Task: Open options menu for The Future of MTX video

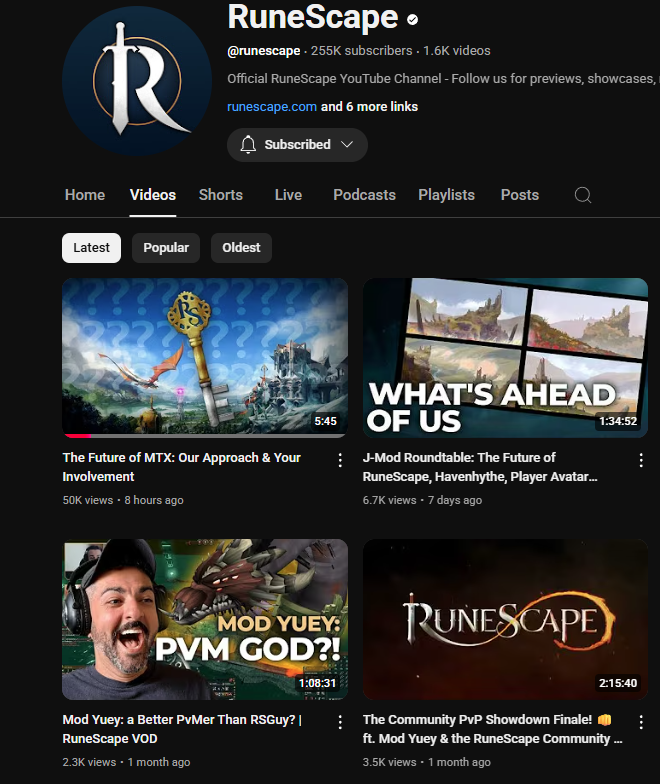Action: coord(340,460)
